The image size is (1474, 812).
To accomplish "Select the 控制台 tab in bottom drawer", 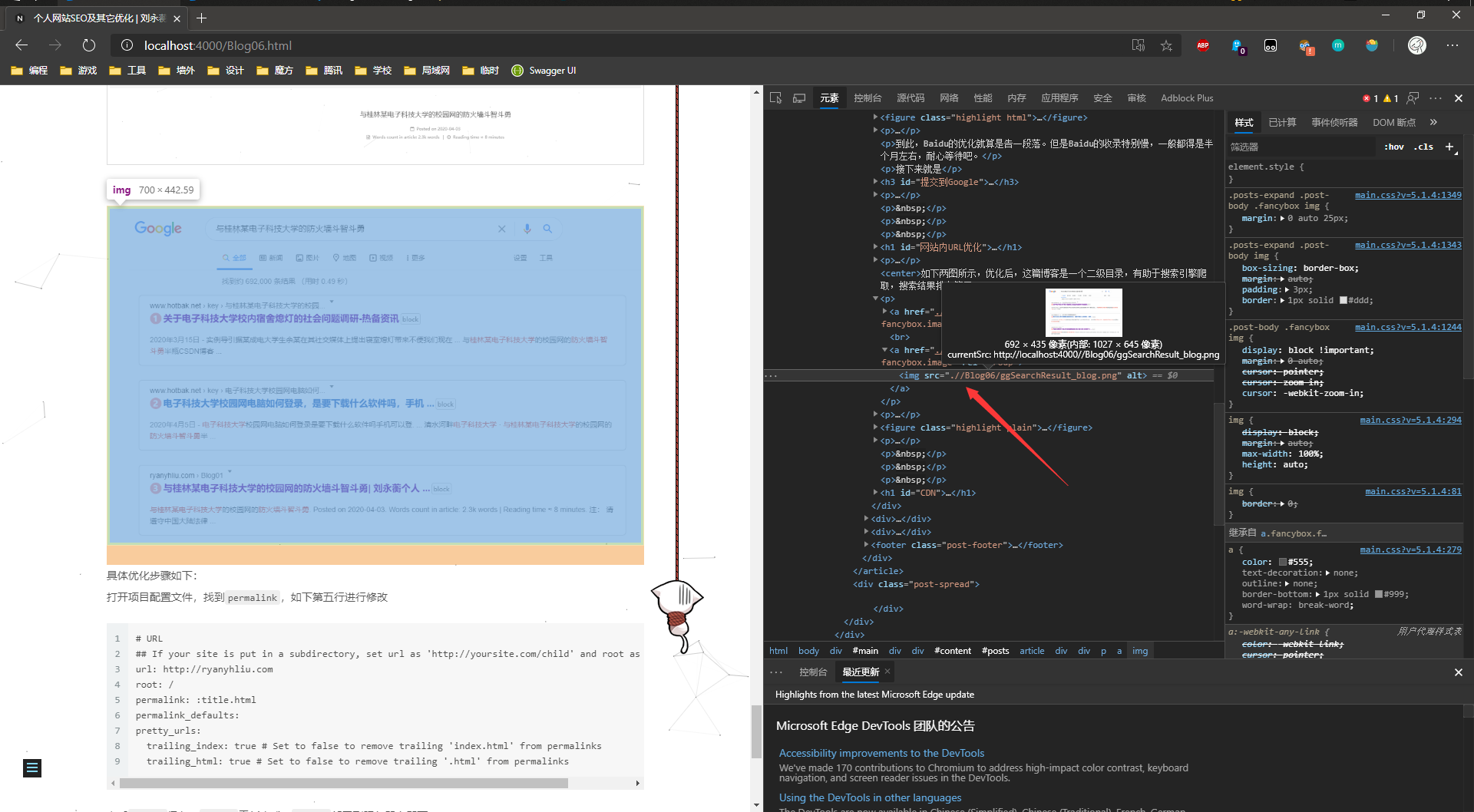I will pos(813,672).
